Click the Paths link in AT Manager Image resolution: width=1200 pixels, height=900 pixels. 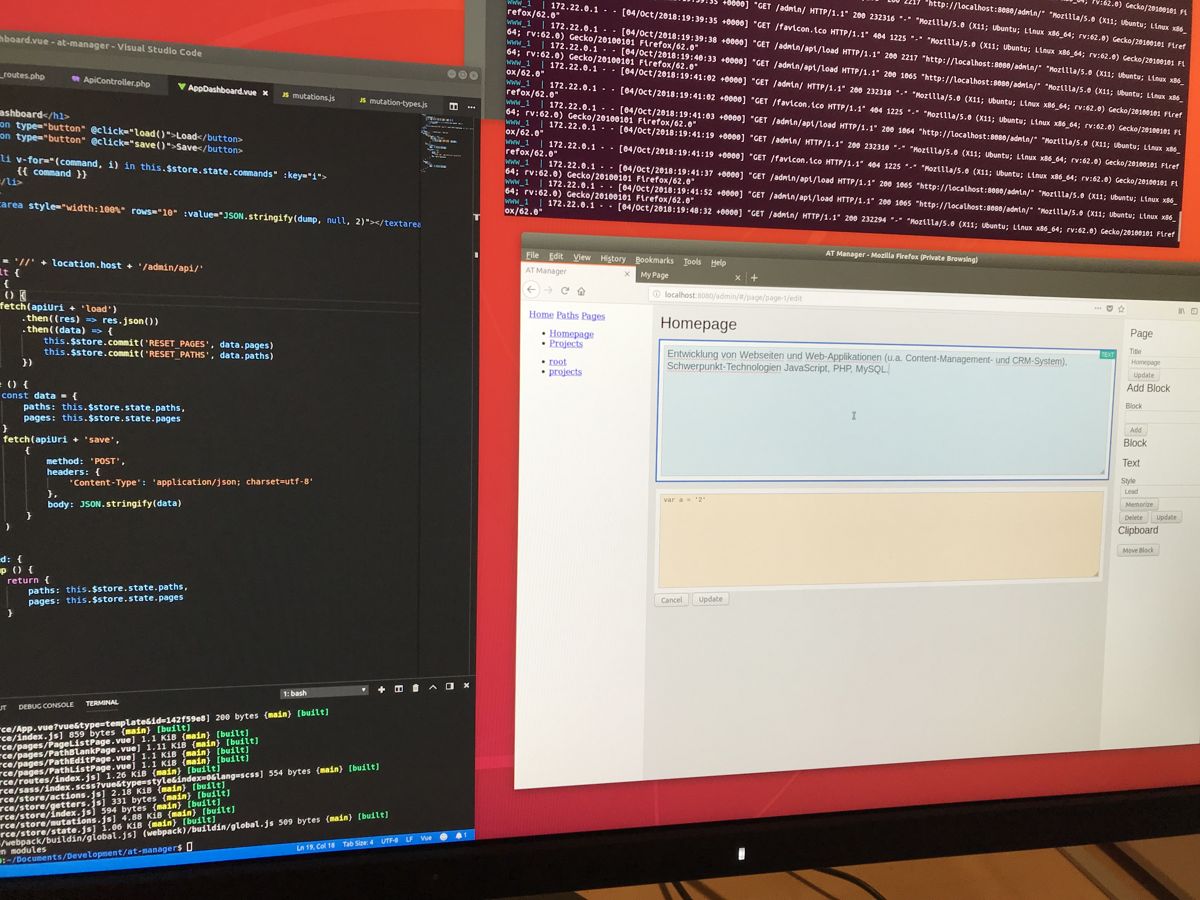(x=567, y=315)
